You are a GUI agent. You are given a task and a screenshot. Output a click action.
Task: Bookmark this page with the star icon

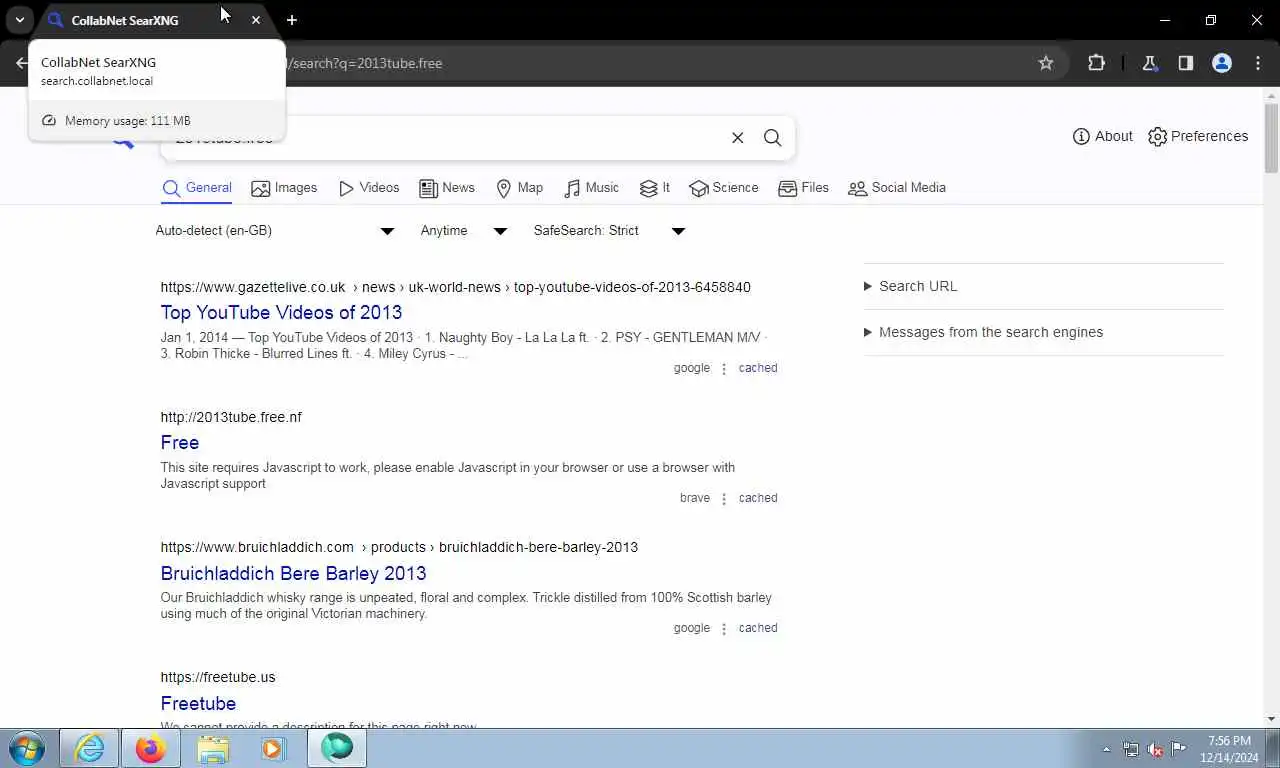[x=1046, y=63]
